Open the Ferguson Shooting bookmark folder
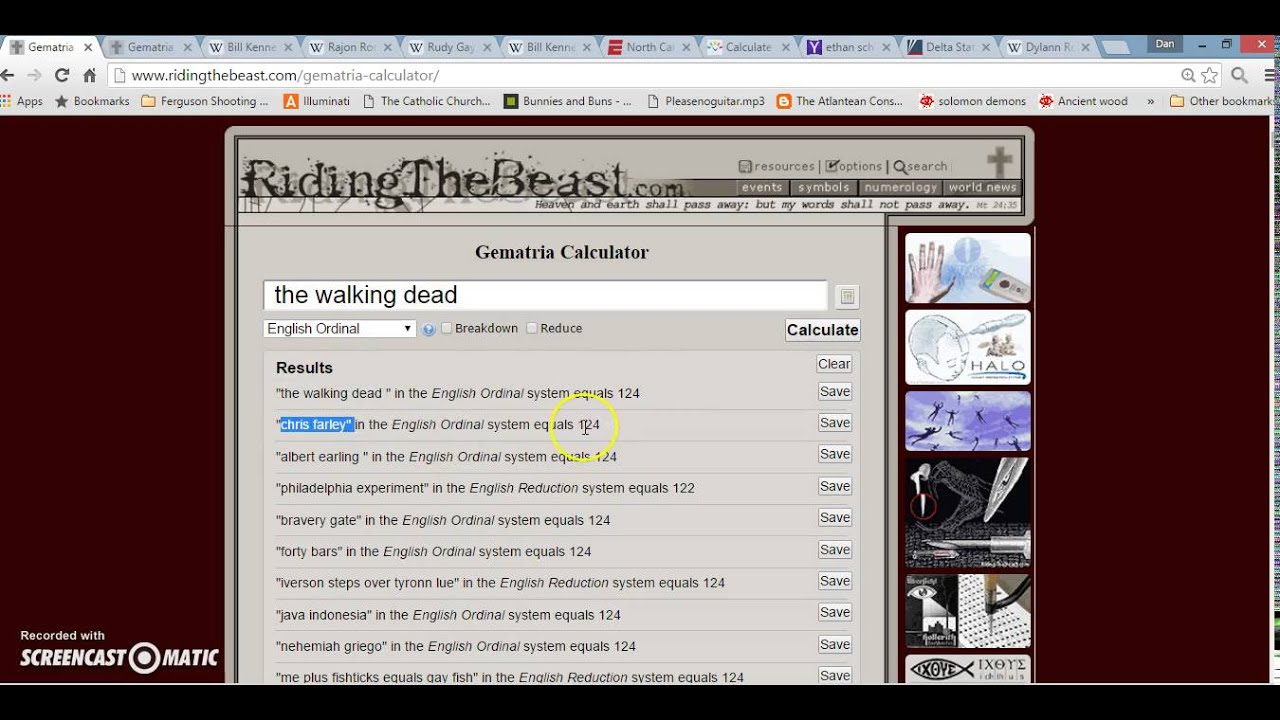 (x=205, y=101)
